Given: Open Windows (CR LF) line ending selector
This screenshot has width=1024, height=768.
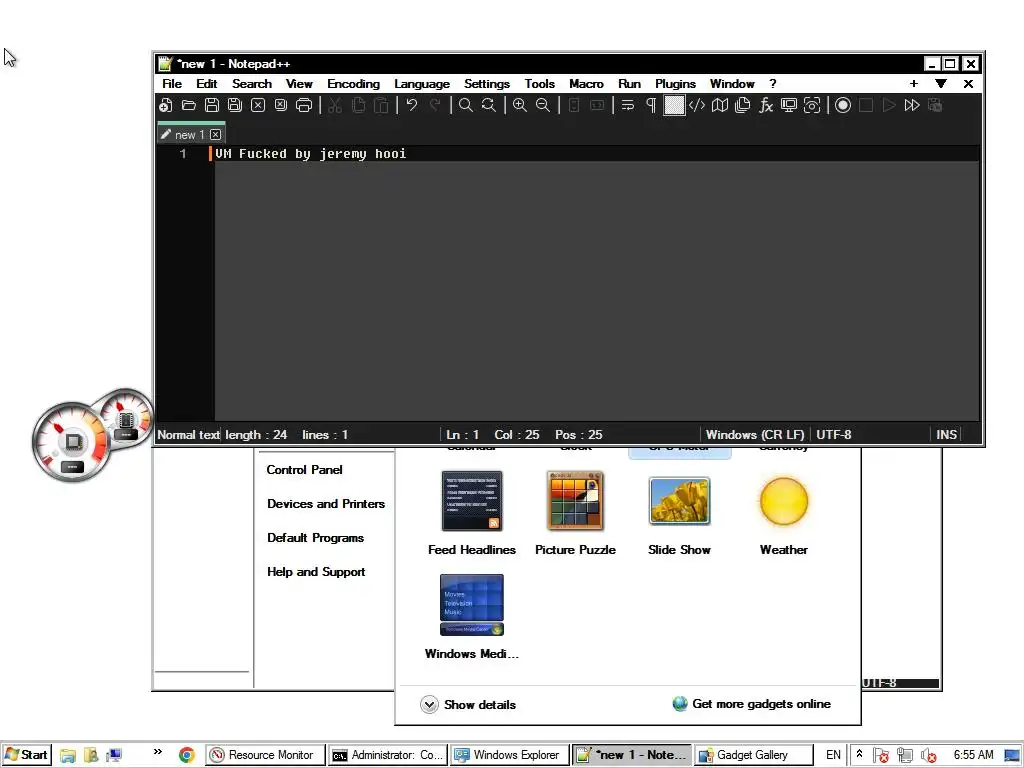Looking at the screenshot, I should point(755,435).
